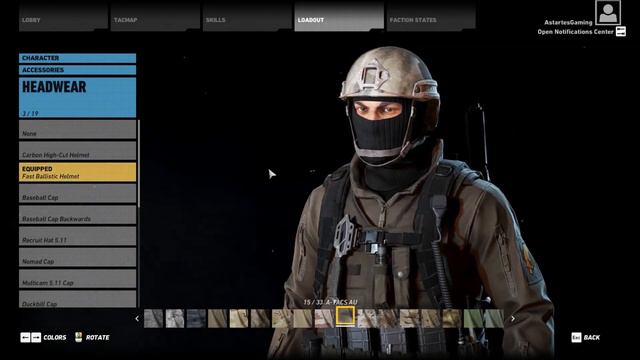Image resolution: width=640 pixels, height=360 pixels.
Task: Click the left arrow key COLORS icon
Action: (25, 338)
